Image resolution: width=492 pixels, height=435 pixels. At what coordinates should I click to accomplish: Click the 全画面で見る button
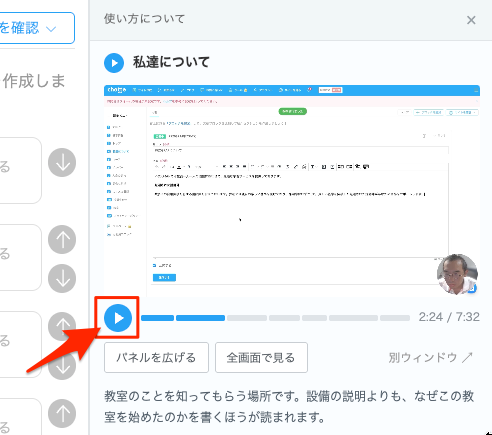pyautogui.click(x=261, y=357)
